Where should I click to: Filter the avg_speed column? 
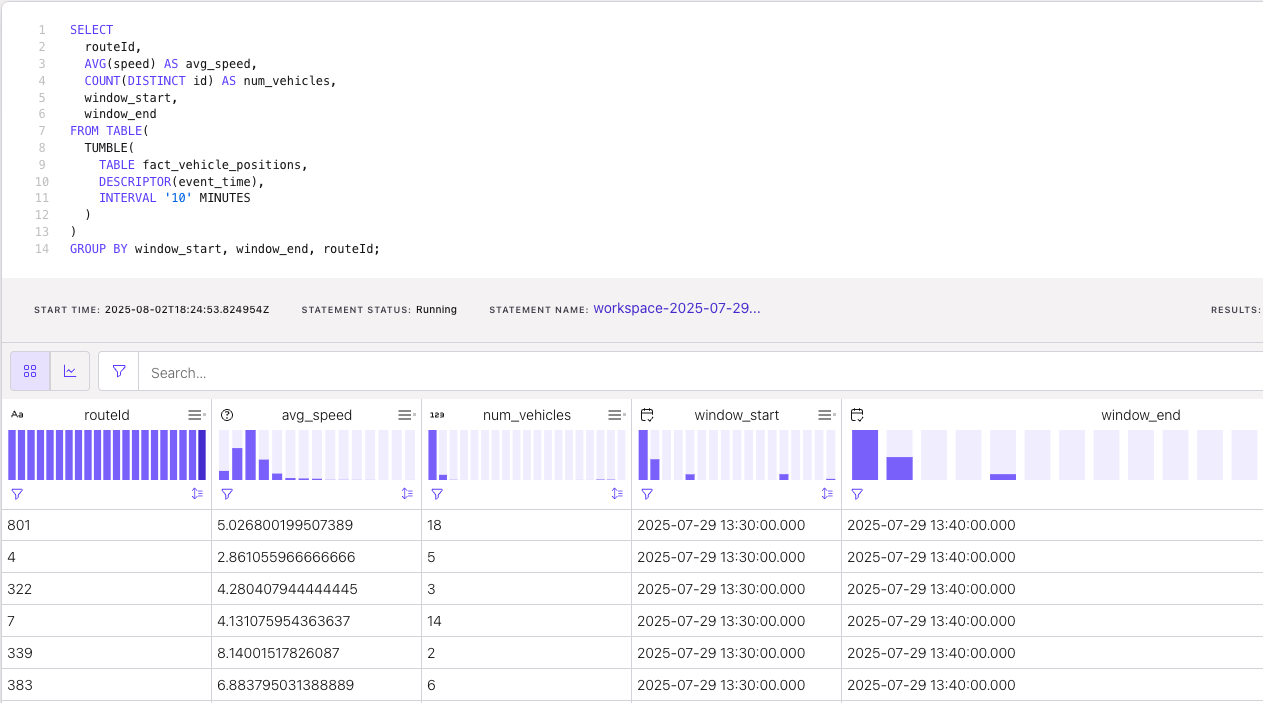click(227, 494)
